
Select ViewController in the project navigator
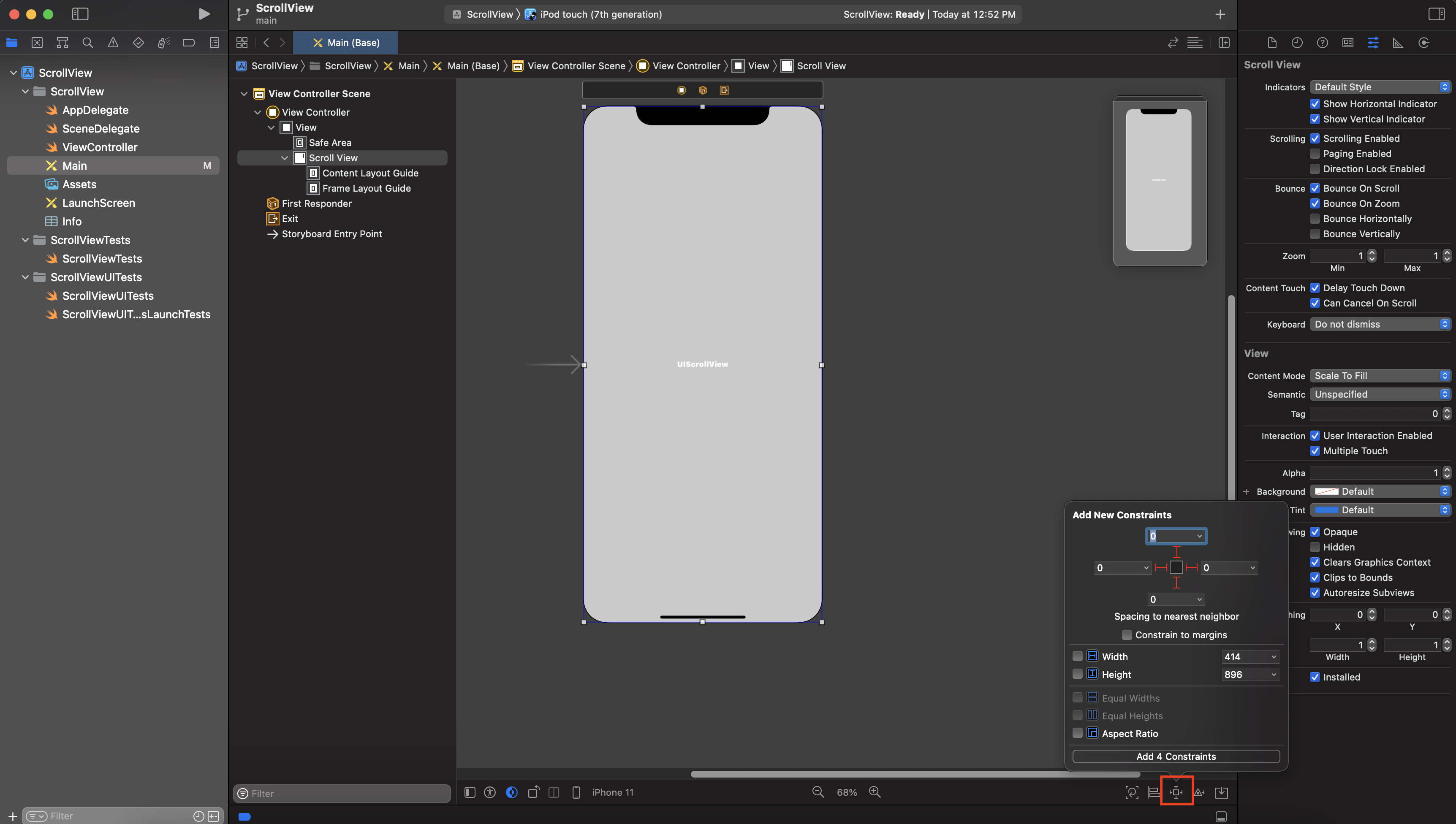coord(100,147)
